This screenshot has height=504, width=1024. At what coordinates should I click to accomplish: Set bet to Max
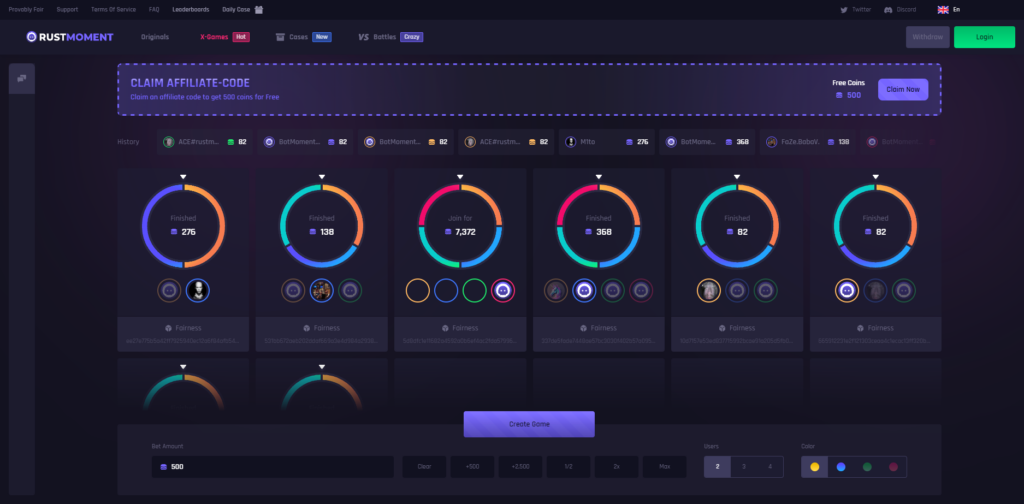(x=664, y=467)
